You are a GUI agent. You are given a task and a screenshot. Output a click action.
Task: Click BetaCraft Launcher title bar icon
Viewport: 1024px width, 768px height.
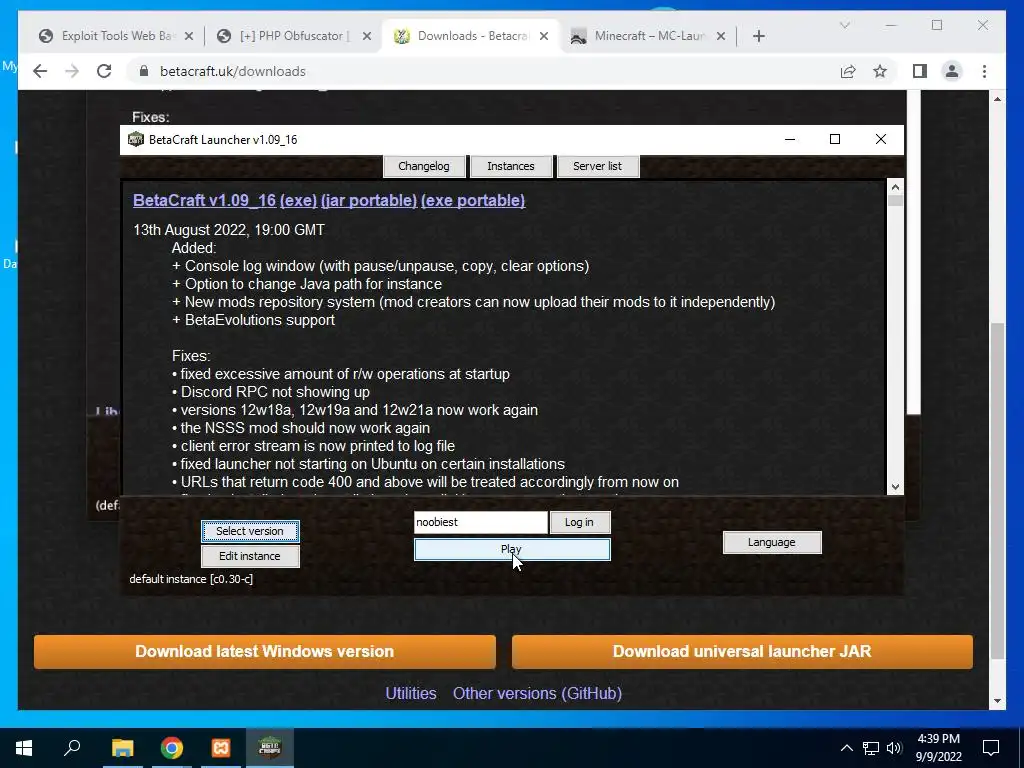tap(135, 139)
